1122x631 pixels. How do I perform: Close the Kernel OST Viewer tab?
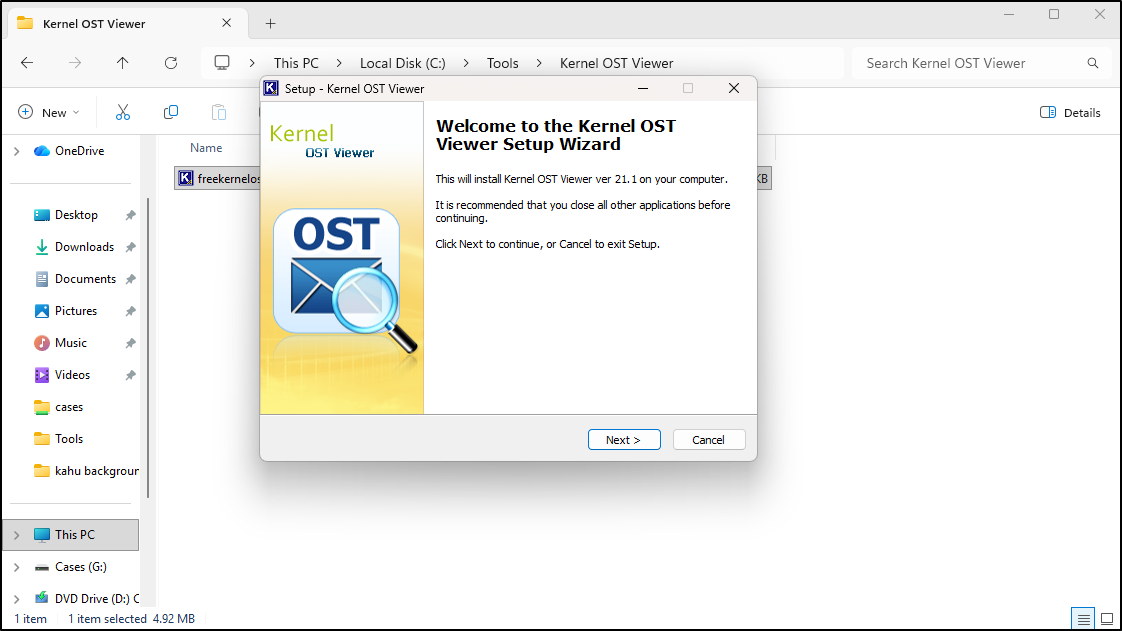pyautogui.click(x=227, y=23)
